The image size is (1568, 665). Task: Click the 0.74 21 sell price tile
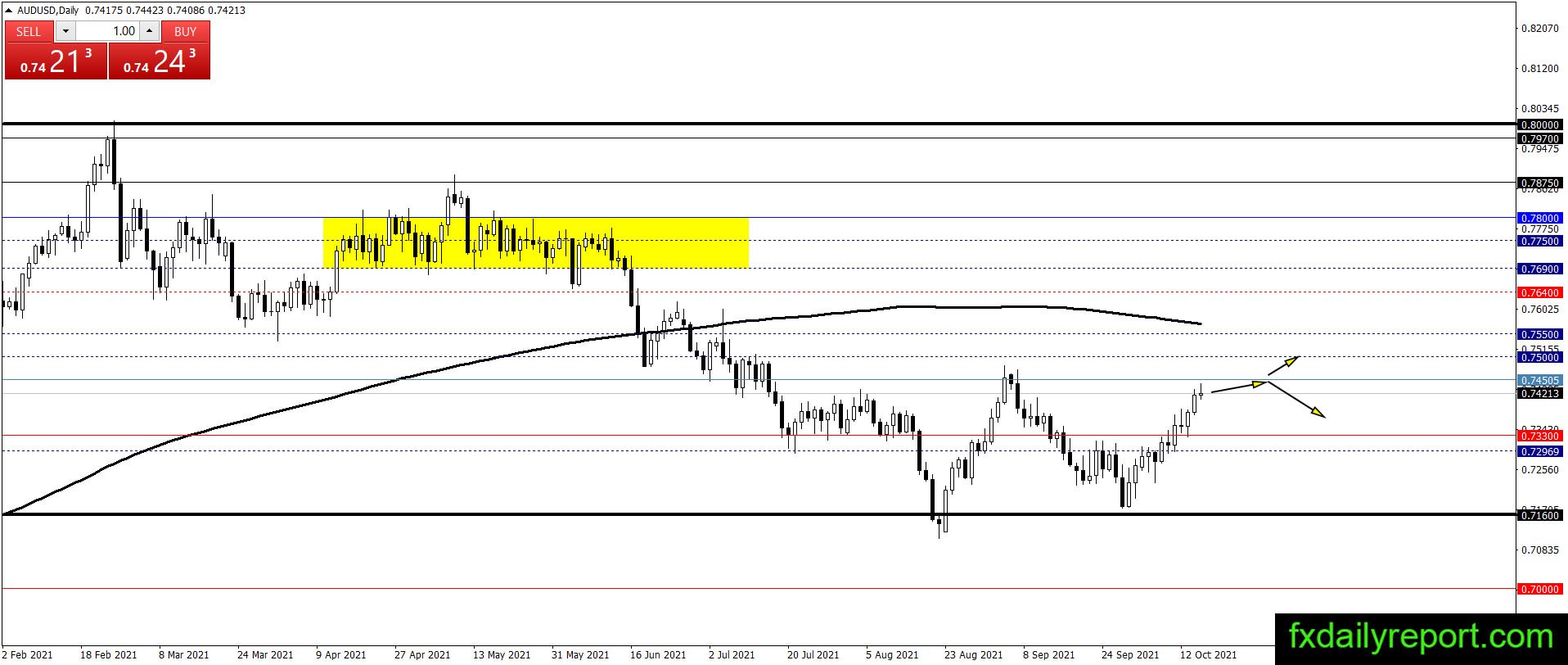pyautogui.click(x=56, y=61)
